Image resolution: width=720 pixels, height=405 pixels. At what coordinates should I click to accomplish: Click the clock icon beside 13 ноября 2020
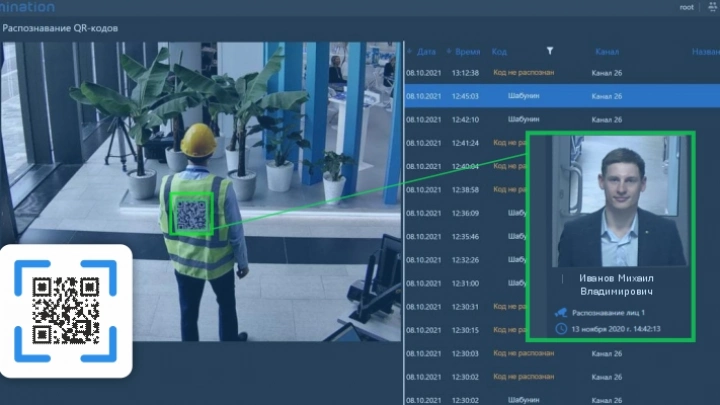pos(562,328)
